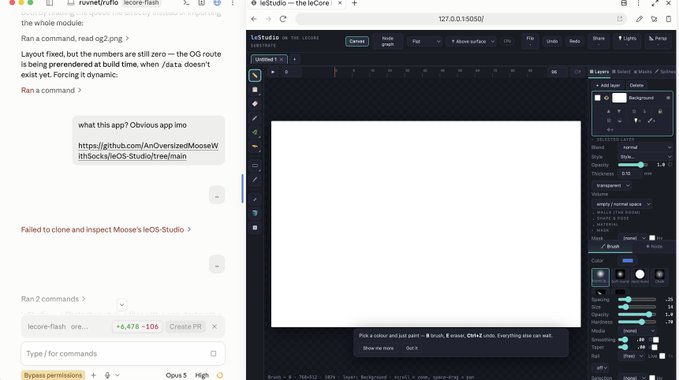The image size is (679, 380).
Task: Click the Add layer button
Action: 608,85
